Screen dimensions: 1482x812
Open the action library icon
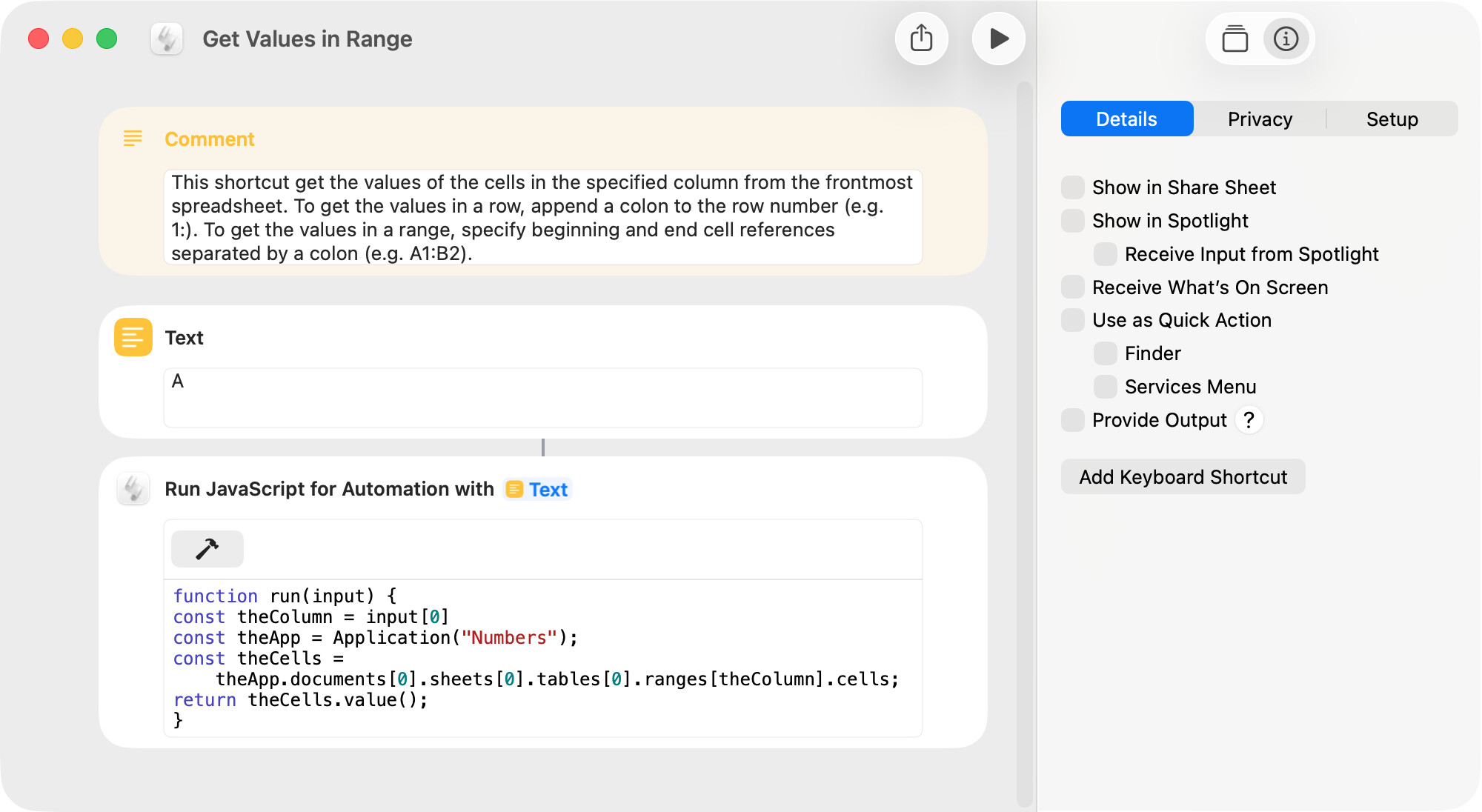(1235, 39)
